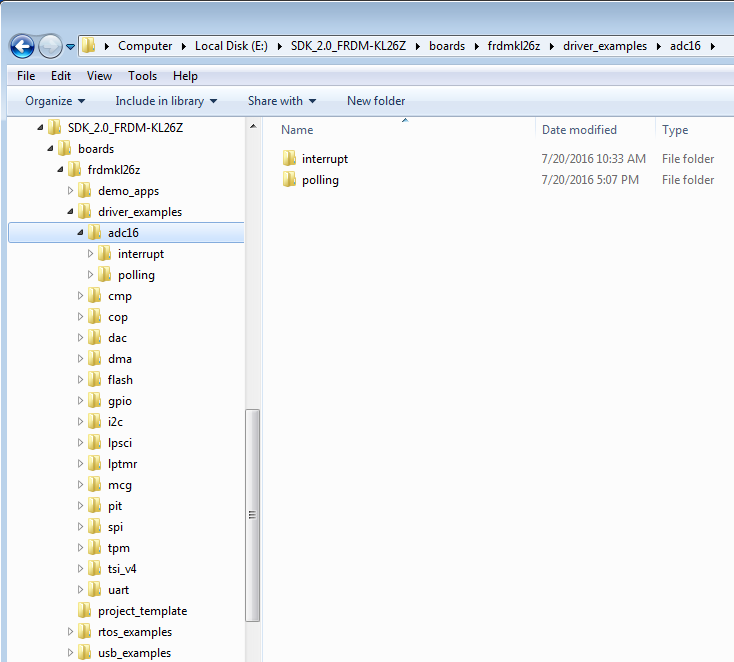Select uart in the folder tree

click(118, 589)
